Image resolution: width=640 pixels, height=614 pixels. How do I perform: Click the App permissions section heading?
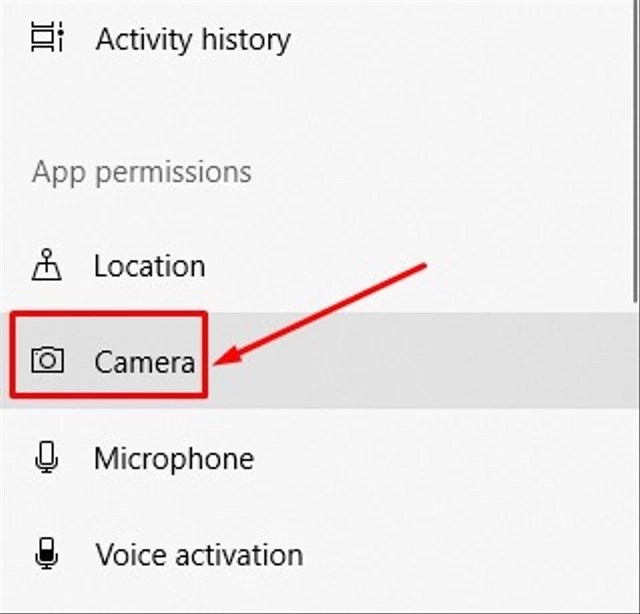tap(142, 173)
